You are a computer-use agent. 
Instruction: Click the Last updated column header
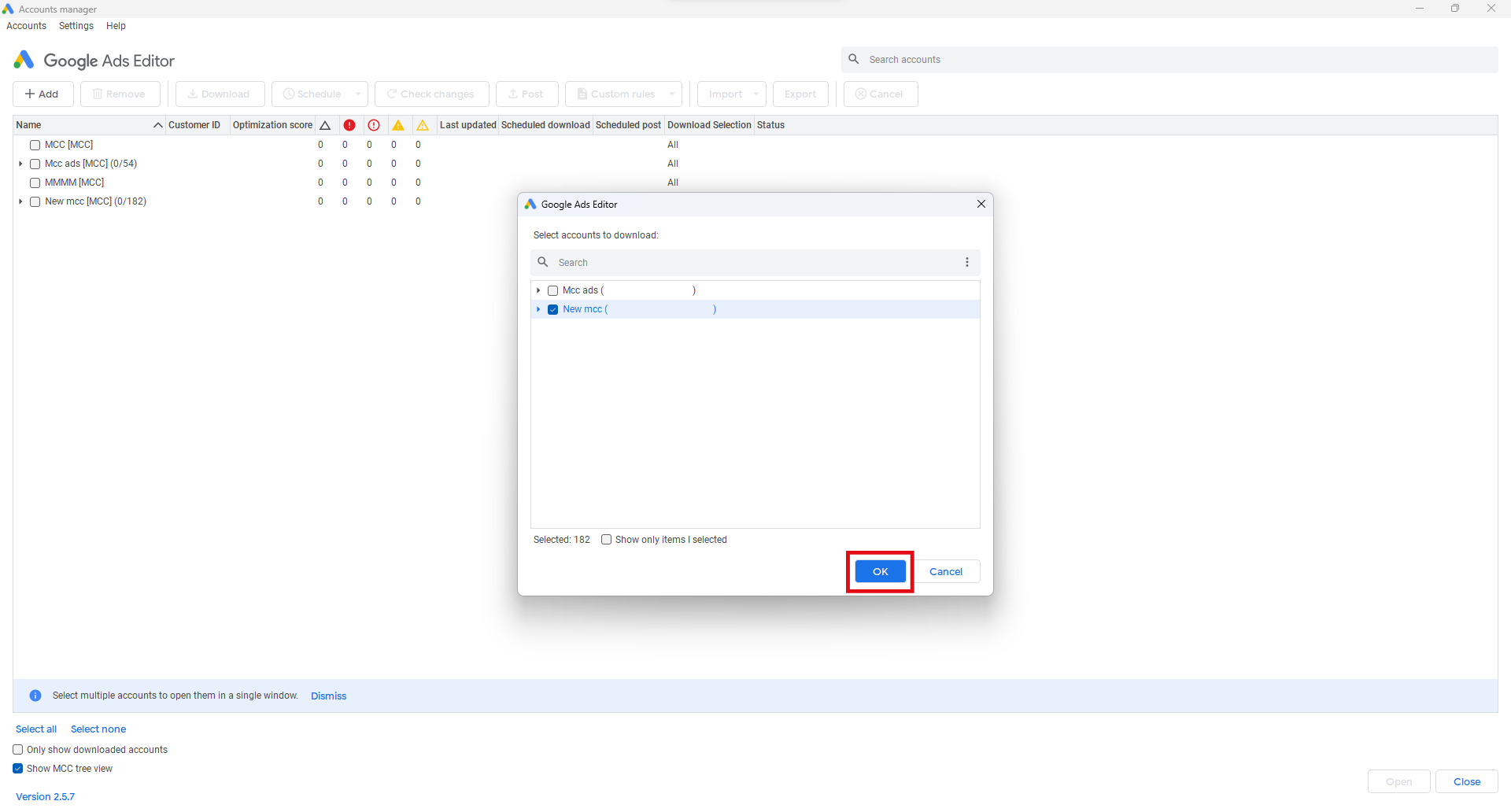tap(467, 125)
